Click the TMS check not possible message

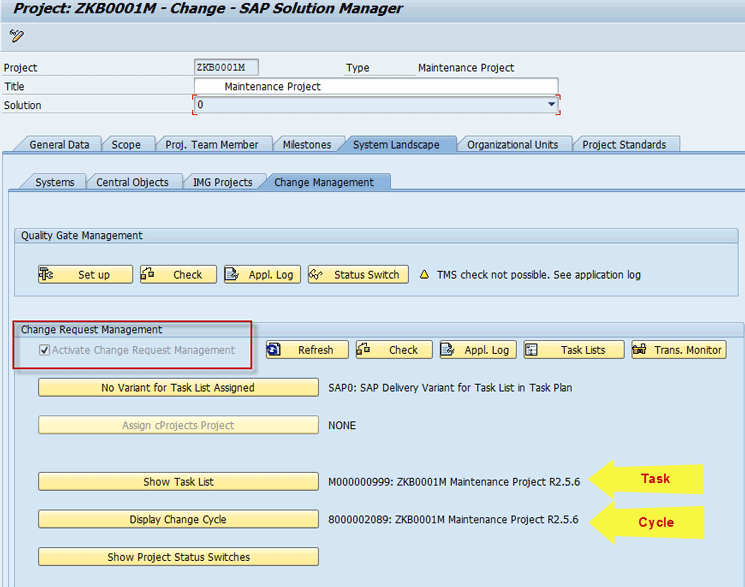(x=538, y=274)
